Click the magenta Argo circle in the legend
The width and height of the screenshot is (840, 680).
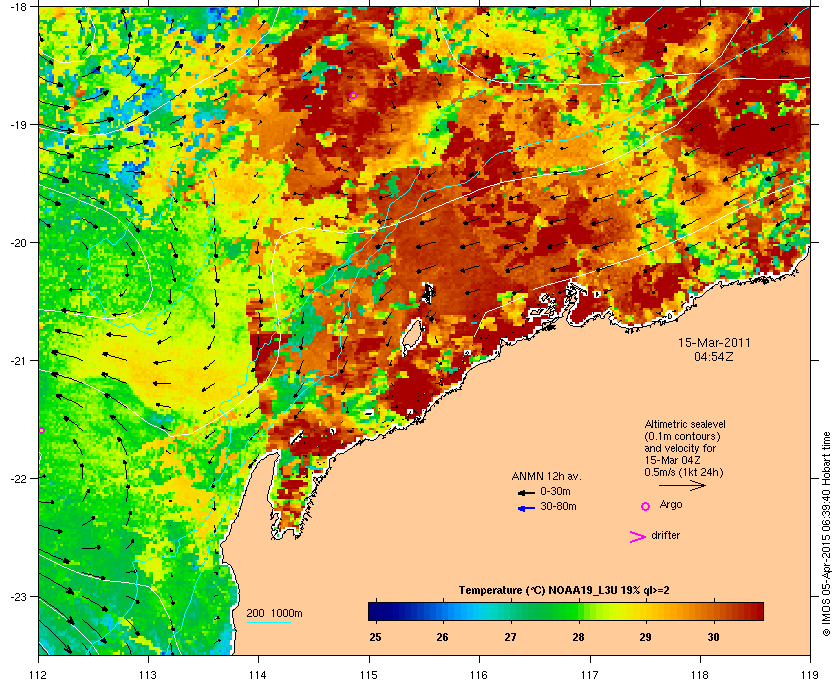pos(645,506)
